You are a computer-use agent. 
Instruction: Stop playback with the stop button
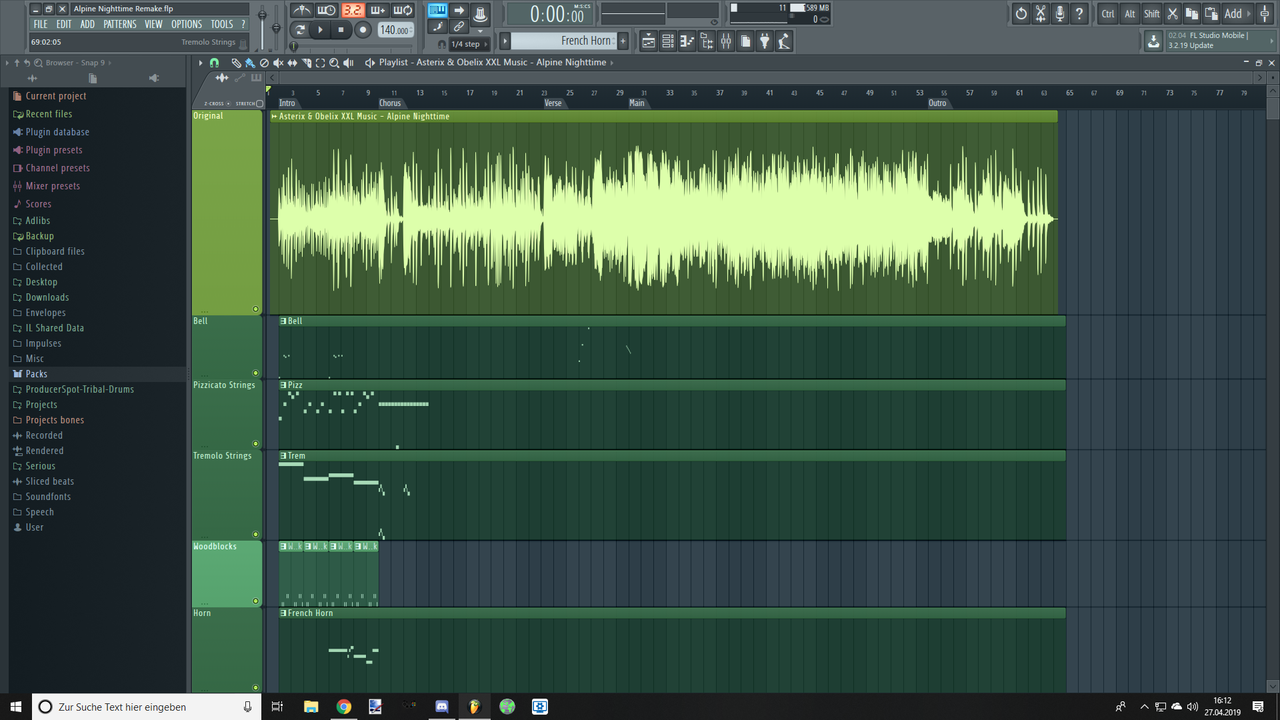pyautogui.click(x=341, y=30)
